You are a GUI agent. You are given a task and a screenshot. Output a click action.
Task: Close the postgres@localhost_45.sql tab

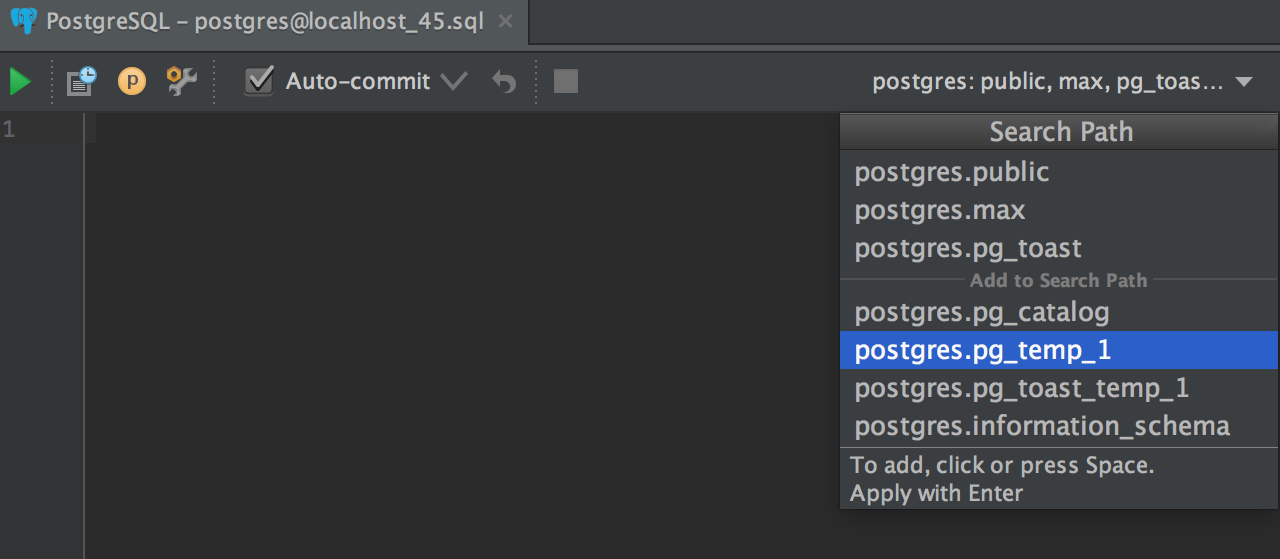(506, 21)
